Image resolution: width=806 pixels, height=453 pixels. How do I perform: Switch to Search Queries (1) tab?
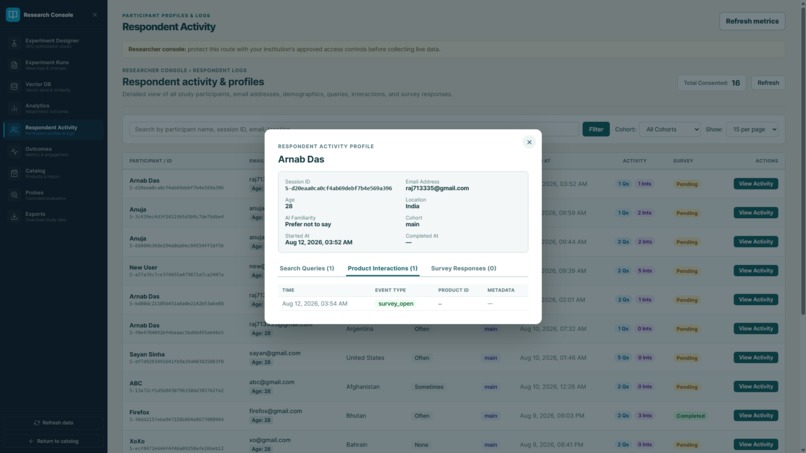click(x=307, y=268)
